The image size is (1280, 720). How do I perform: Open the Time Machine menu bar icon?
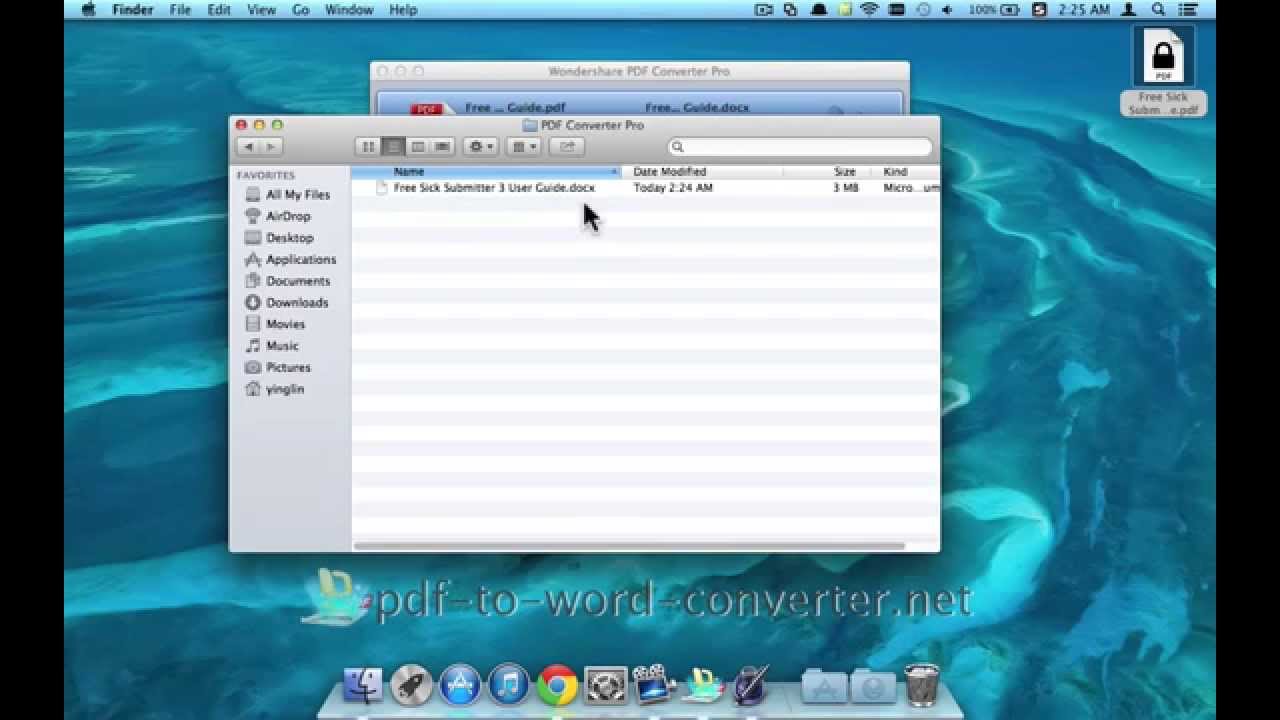point(923,10)
